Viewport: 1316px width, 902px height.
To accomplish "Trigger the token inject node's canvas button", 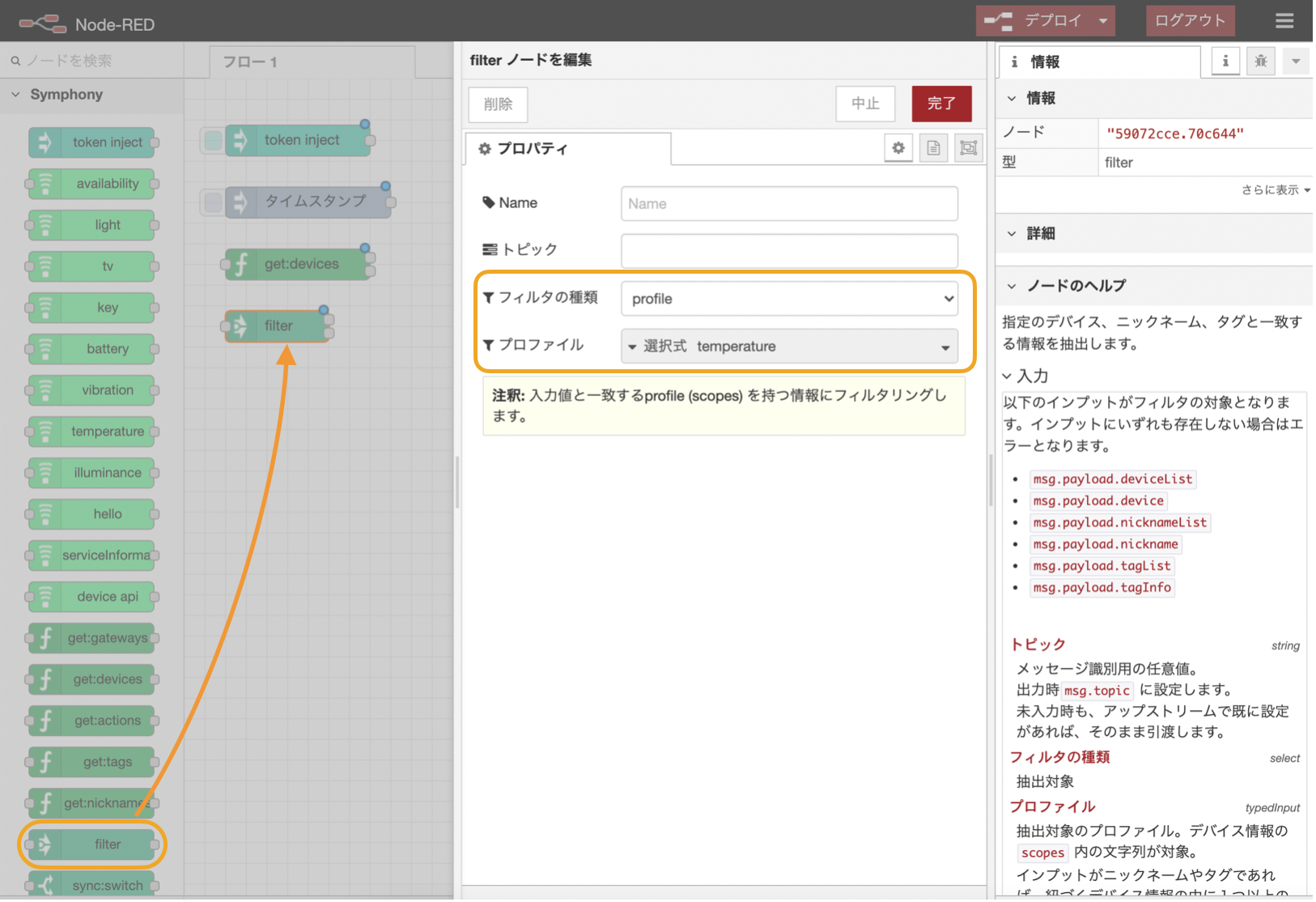I will pyautogui.click(x=213, y=140).
